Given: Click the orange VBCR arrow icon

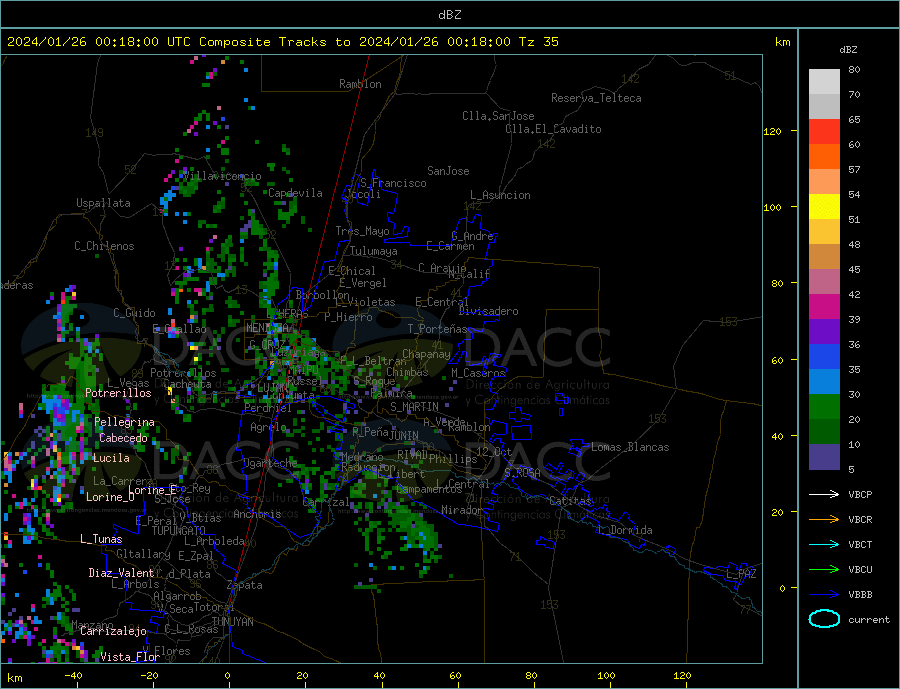Looking at the screenshot, I should (x=824, y=519).
